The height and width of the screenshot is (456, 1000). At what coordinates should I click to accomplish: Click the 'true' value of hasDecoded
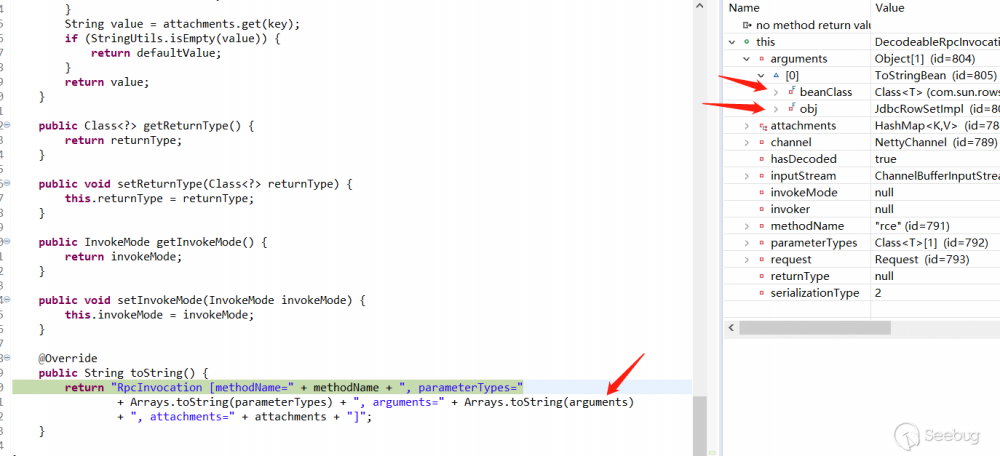[886, 159]
